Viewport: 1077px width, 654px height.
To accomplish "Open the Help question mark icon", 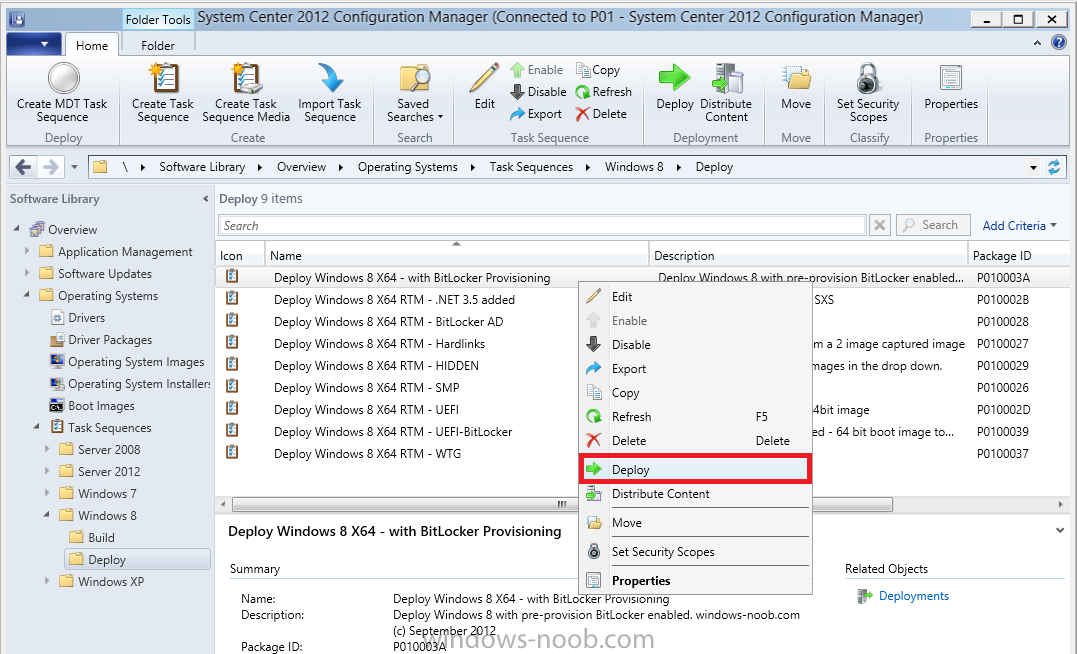I will 1059,43.
